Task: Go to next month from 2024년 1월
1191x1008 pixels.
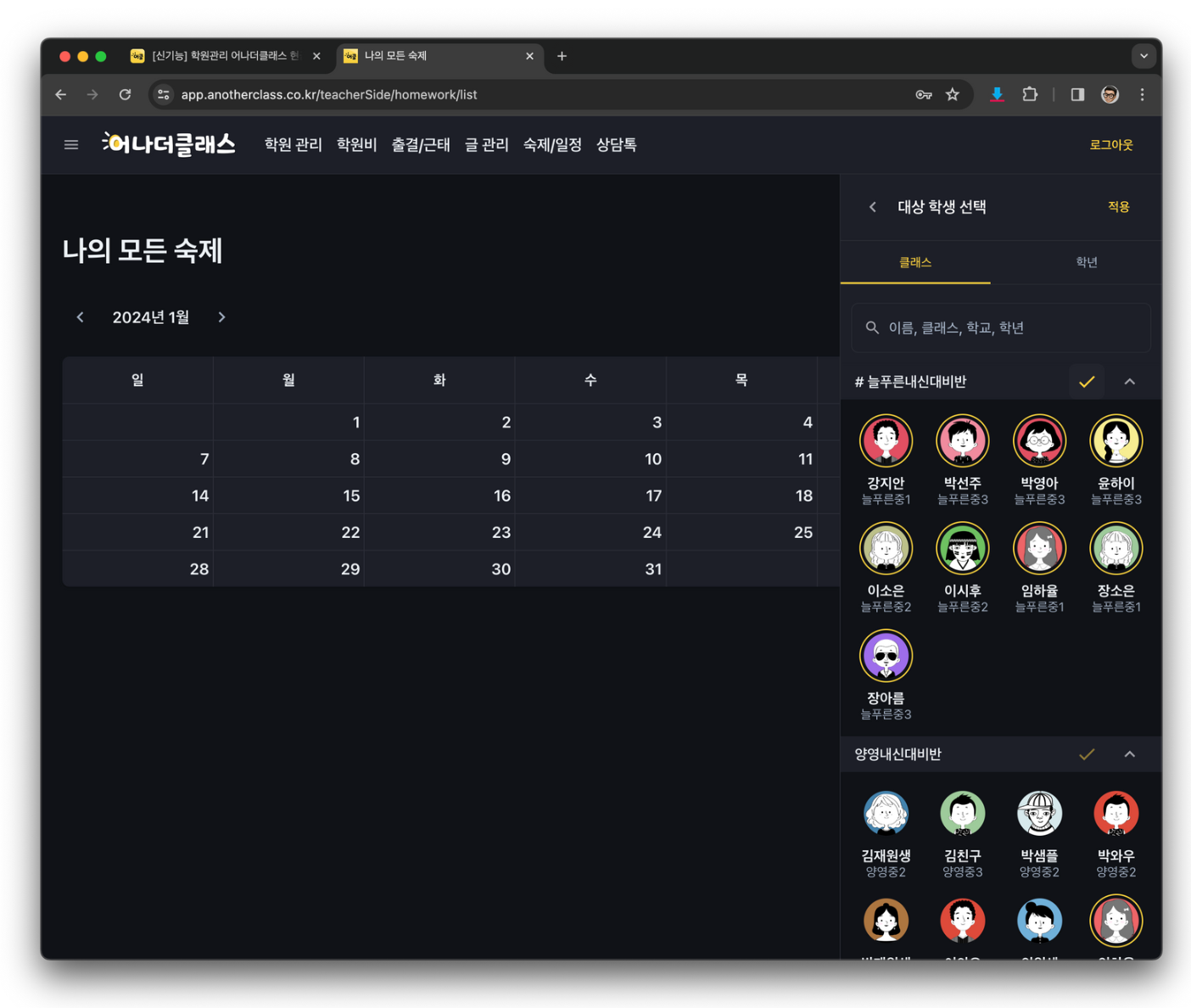Action: (222, 317)
